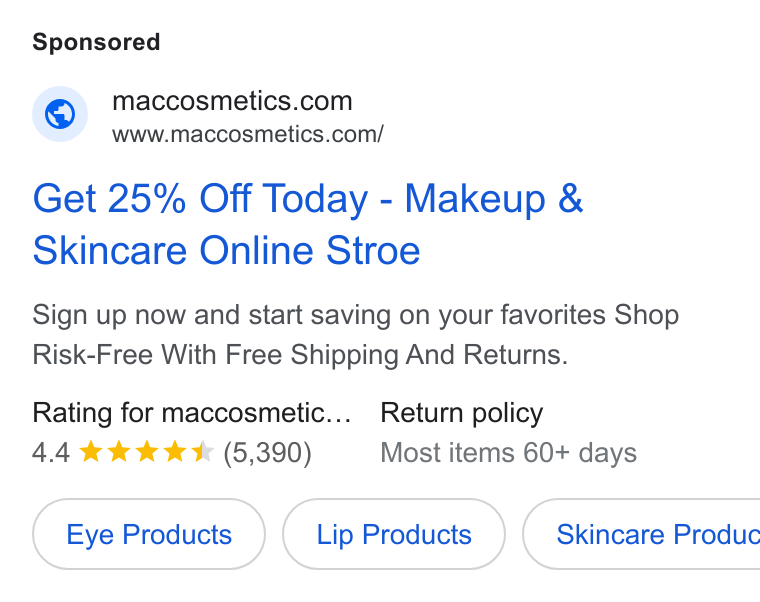Click the www.maccosmetics.com/ URL text

click(248, 134)
